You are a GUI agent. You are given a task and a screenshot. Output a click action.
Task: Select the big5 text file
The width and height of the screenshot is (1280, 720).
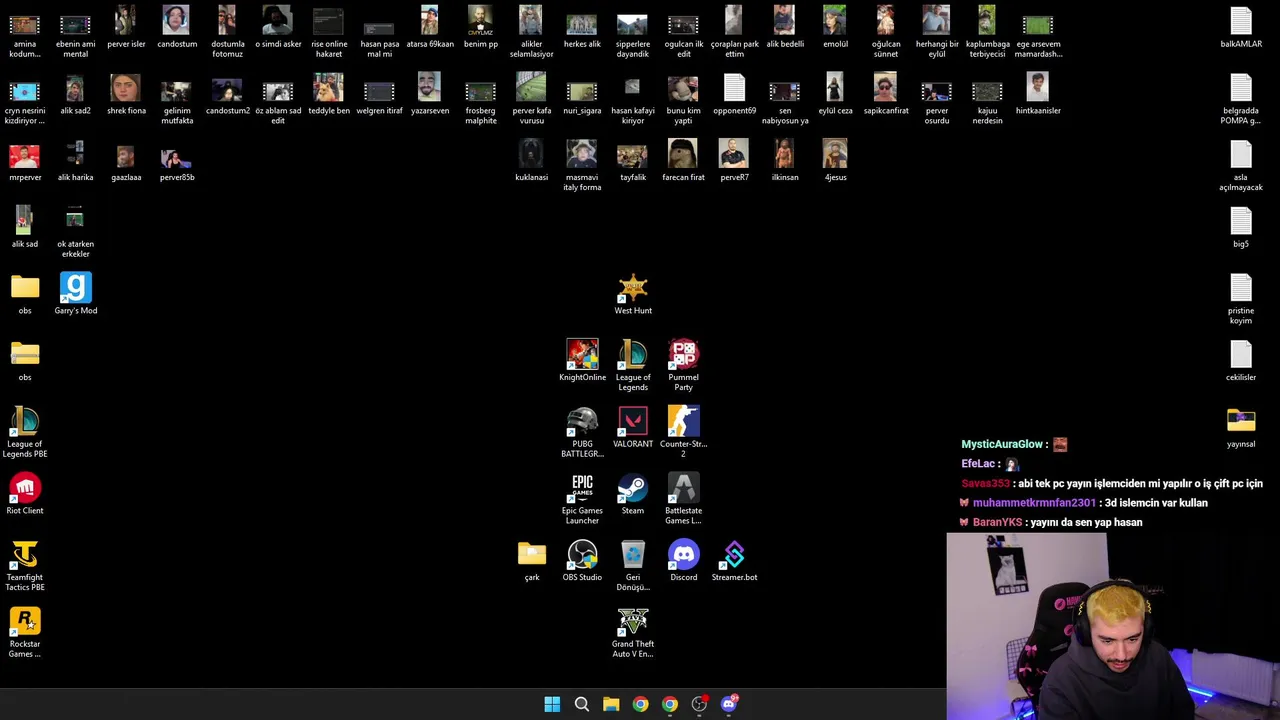coord(1241,228)
